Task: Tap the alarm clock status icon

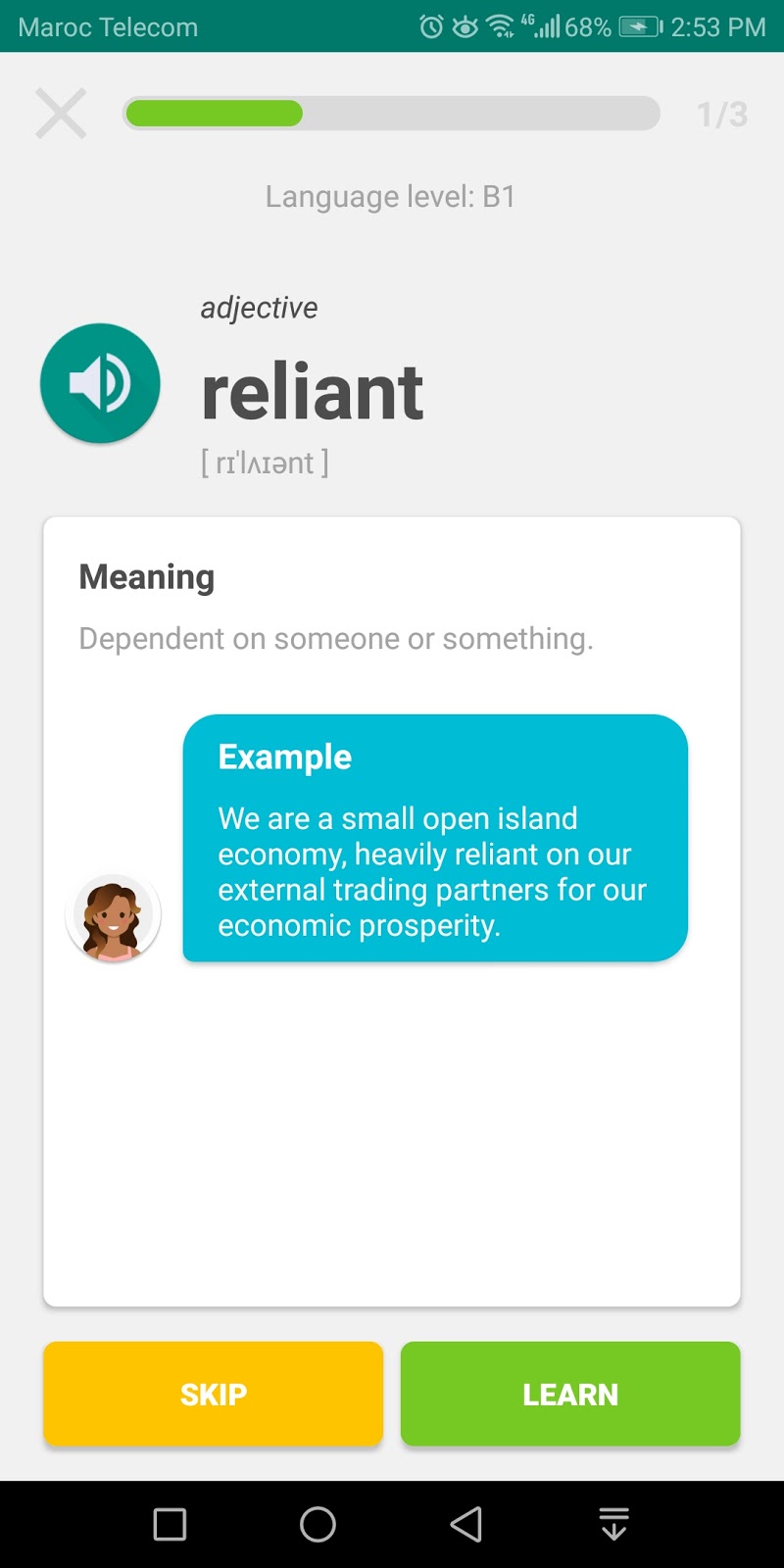Action: (x=431, y=26)
